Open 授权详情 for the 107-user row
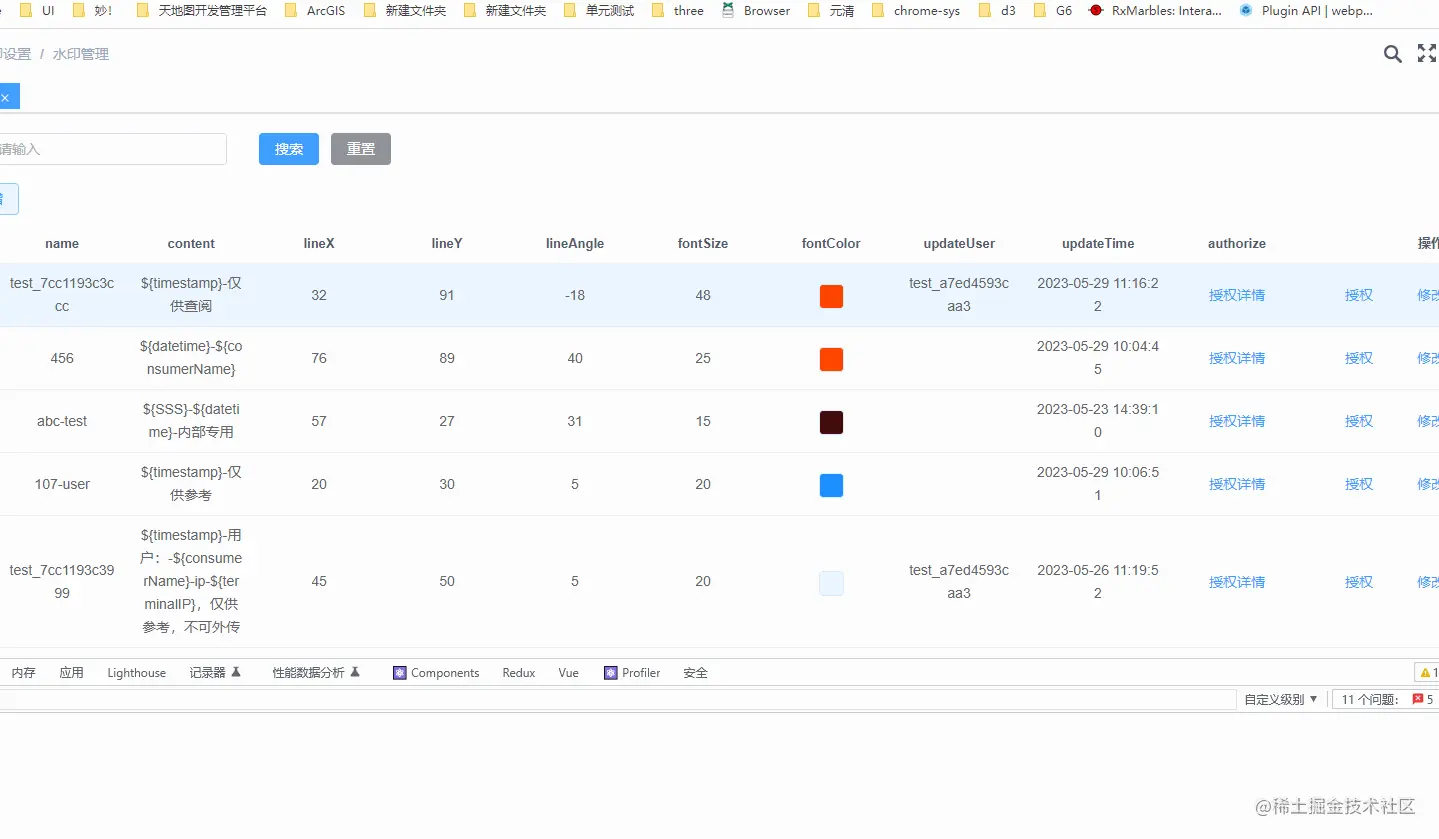The width and height of the screenshot is (1439, 839). (x=1237, y=484)
